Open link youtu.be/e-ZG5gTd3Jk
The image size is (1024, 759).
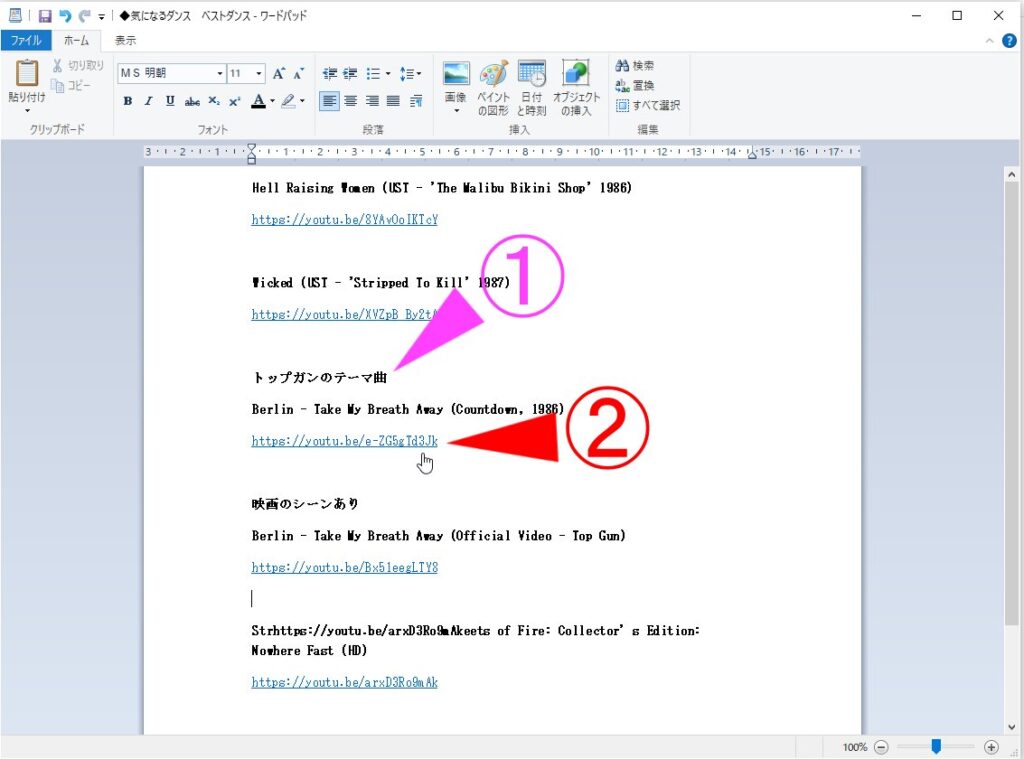pyautogui.click(x=345, y=441)
